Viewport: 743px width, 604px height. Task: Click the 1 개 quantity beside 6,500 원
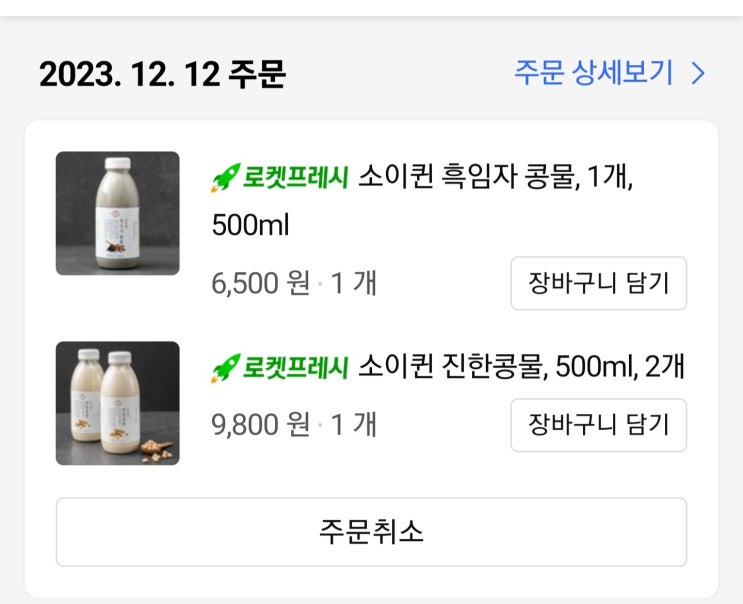tap(353, 284)
